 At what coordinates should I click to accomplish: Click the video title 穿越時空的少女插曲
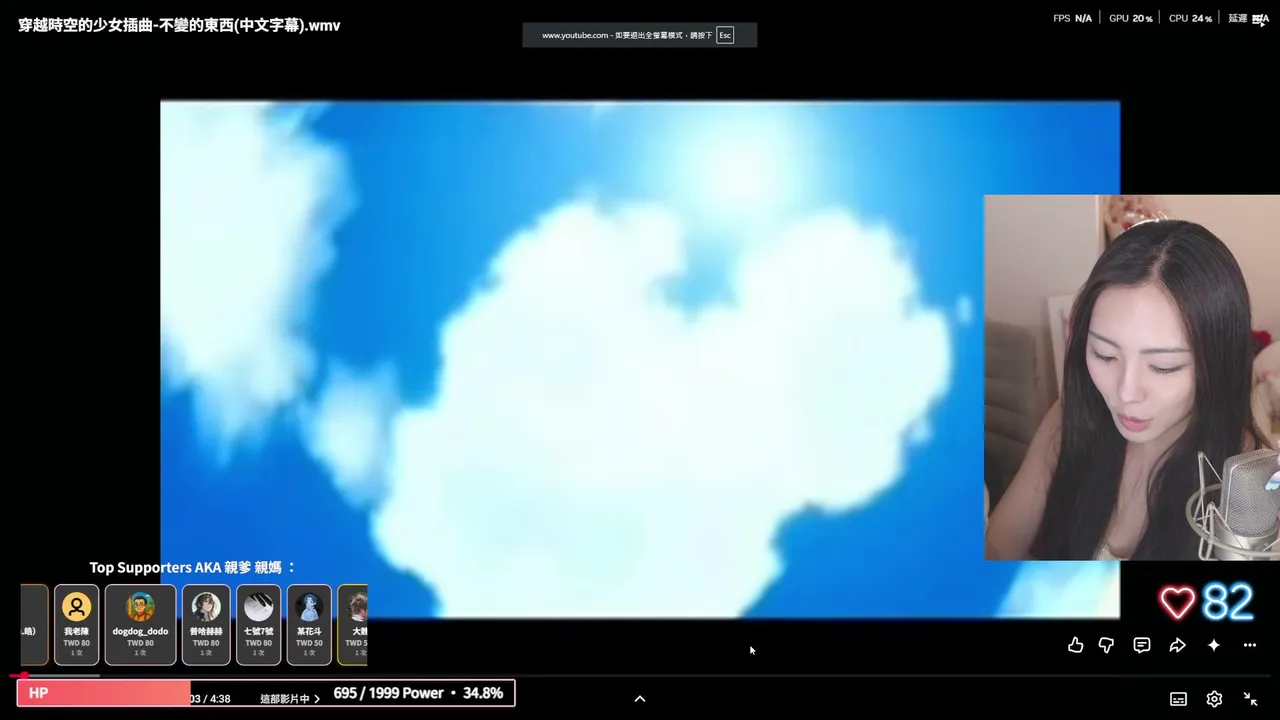tap(179, 25)
